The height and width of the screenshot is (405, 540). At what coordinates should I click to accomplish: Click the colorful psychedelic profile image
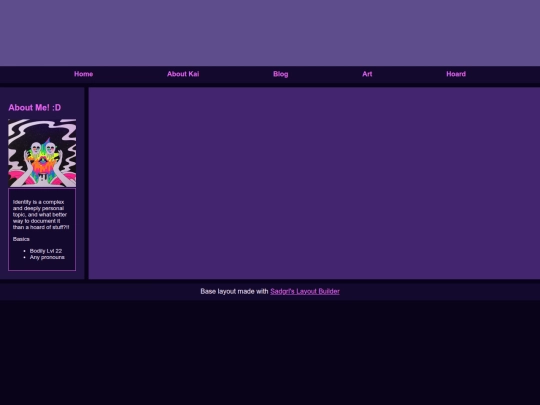42,153
